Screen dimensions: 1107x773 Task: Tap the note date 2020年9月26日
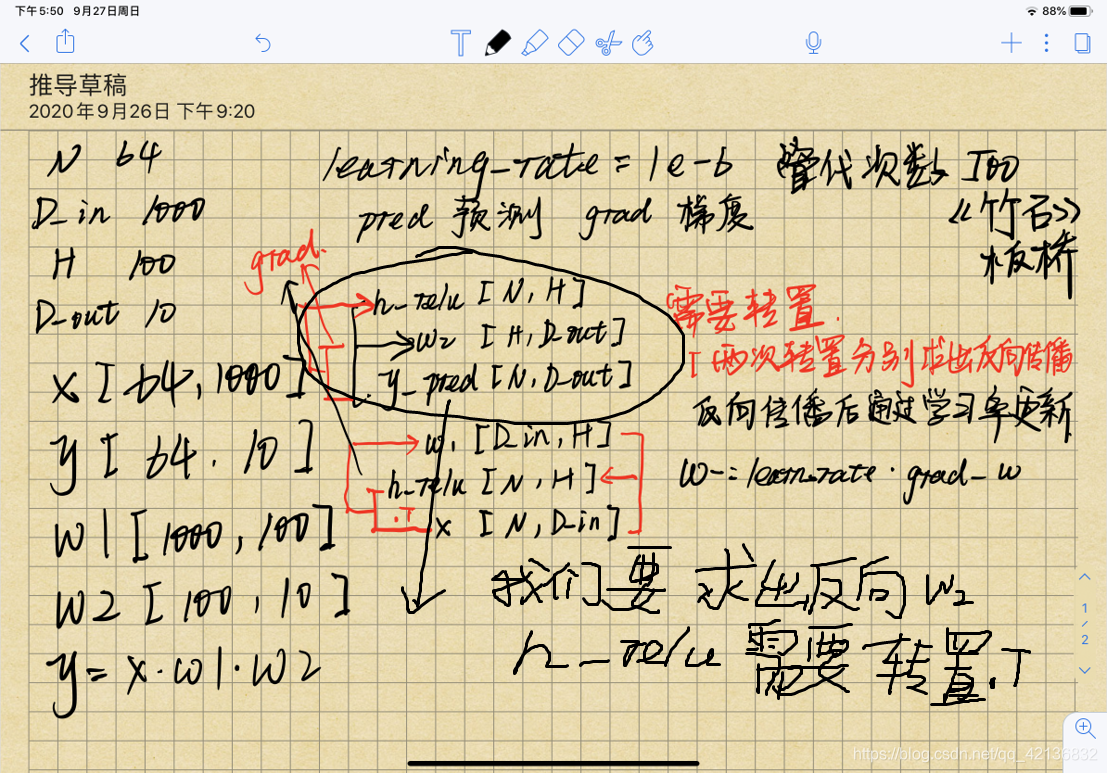100,112
